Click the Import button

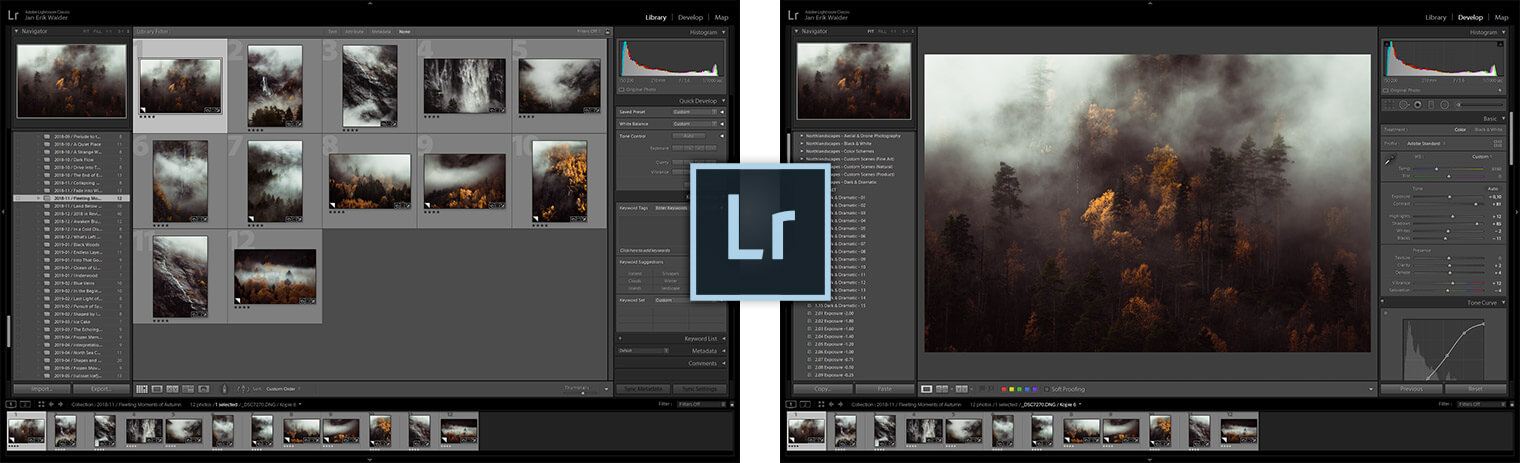click(x=42, y=389)
